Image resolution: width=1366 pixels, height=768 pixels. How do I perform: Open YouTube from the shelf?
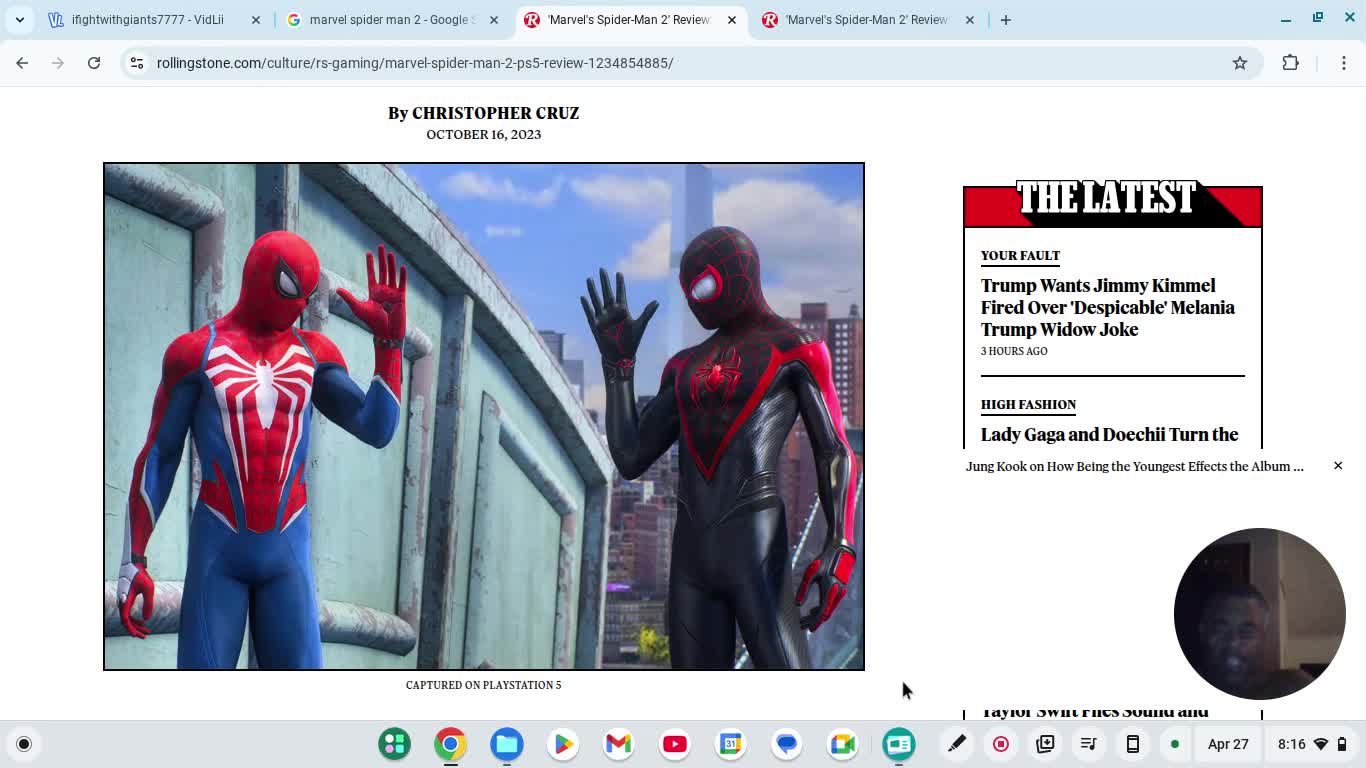pyautogui.click(x=674, y=744)
